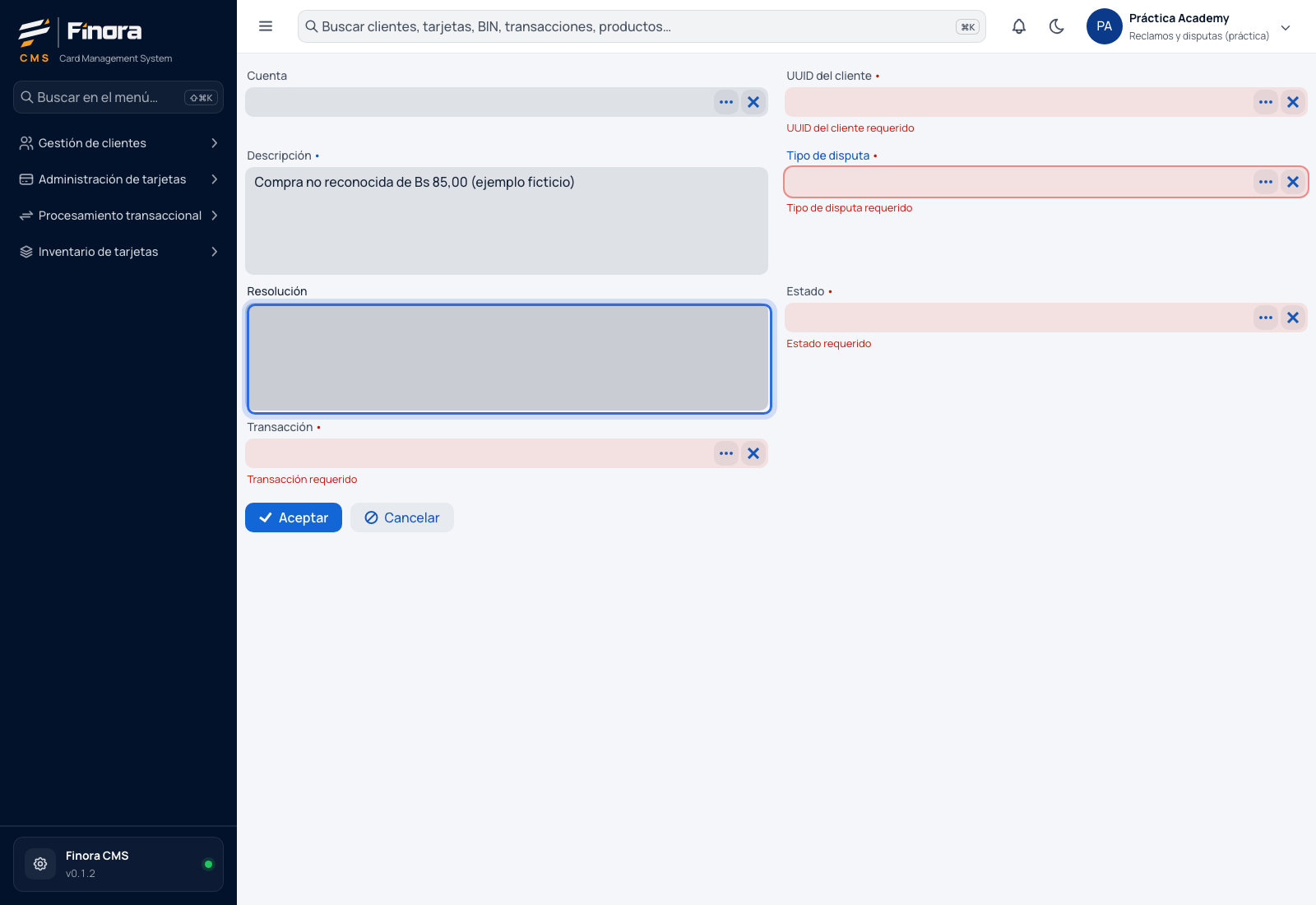
Task: Click the Finora CMS logo
Action: tap(95, 39)
